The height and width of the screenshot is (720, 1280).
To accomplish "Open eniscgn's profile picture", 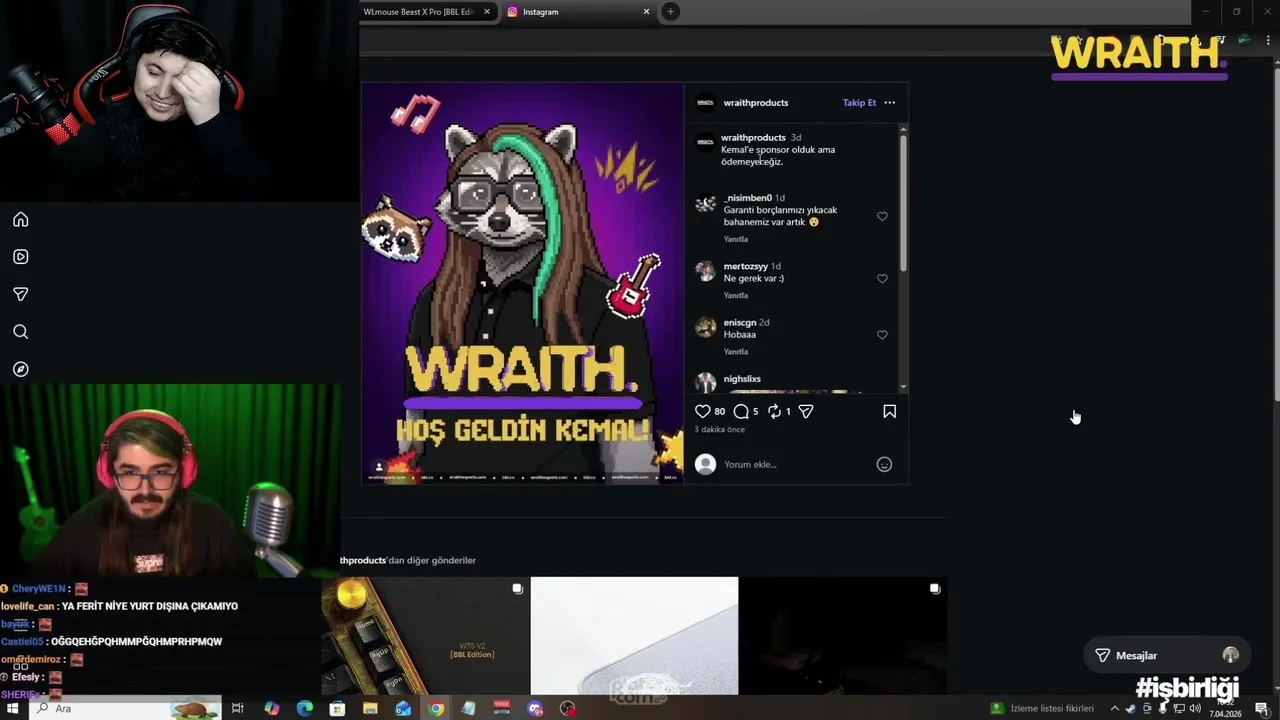I will coord(705,327).
